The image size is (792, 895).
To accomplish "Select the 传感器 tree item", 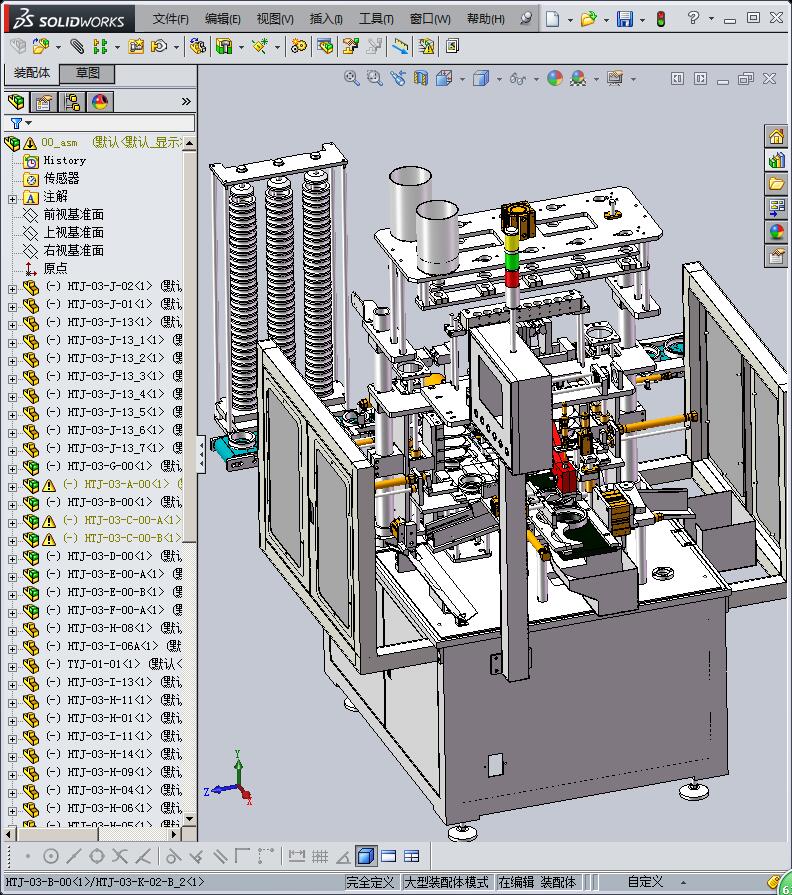I will pyautogui.click(x=61, y=178).
